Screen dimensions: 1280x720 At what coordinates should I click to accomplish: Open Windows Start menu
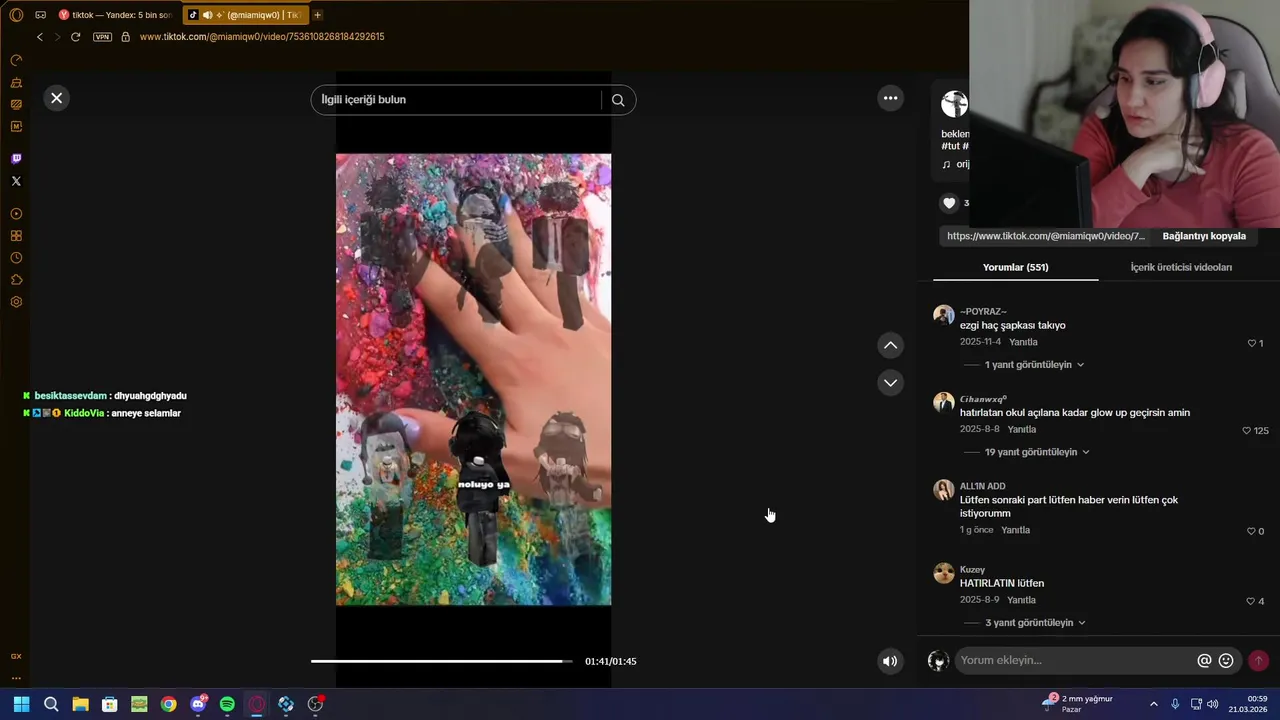22,704
